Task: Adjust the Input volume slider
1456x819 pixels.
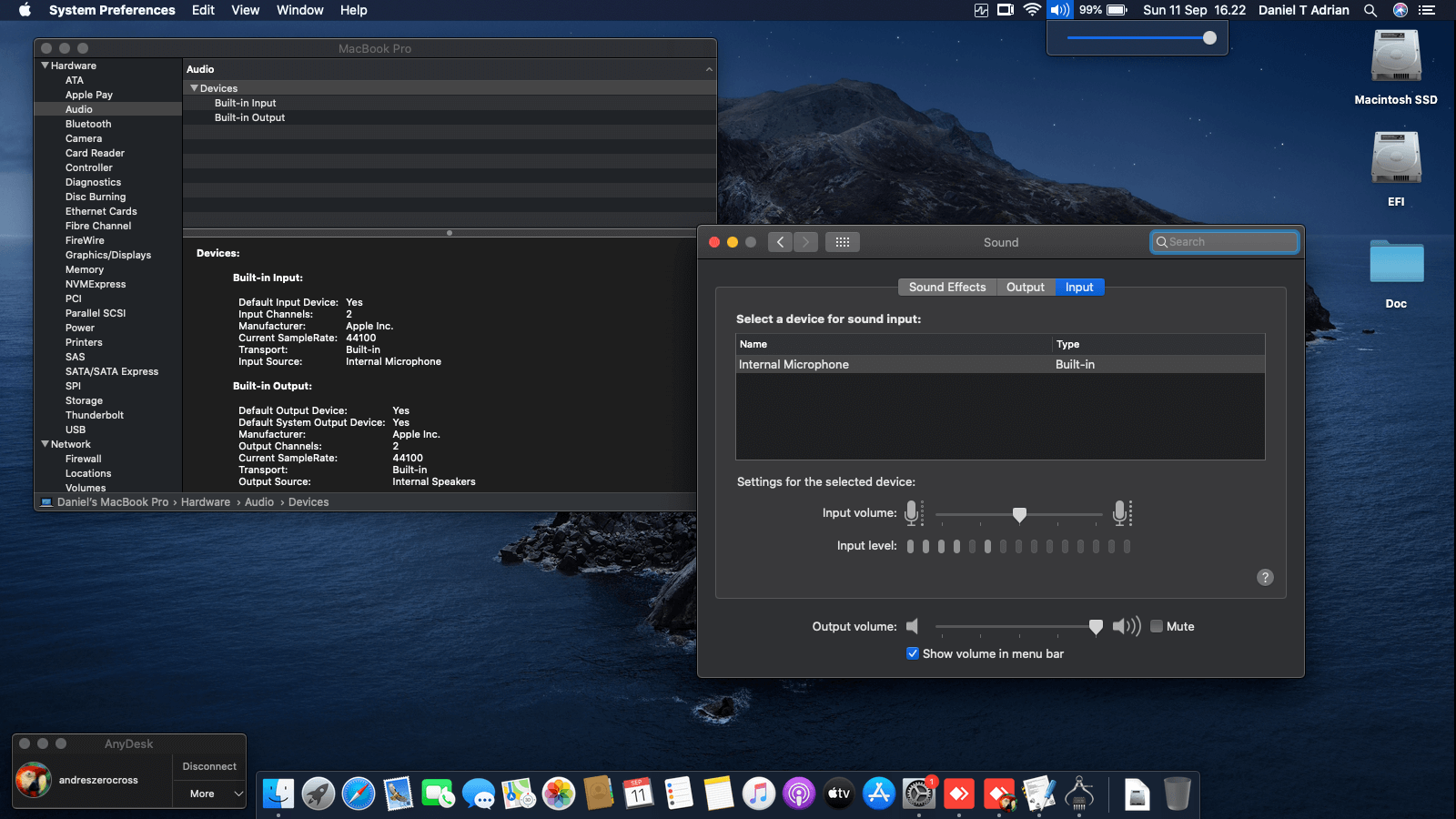Action: (1019, 514)
